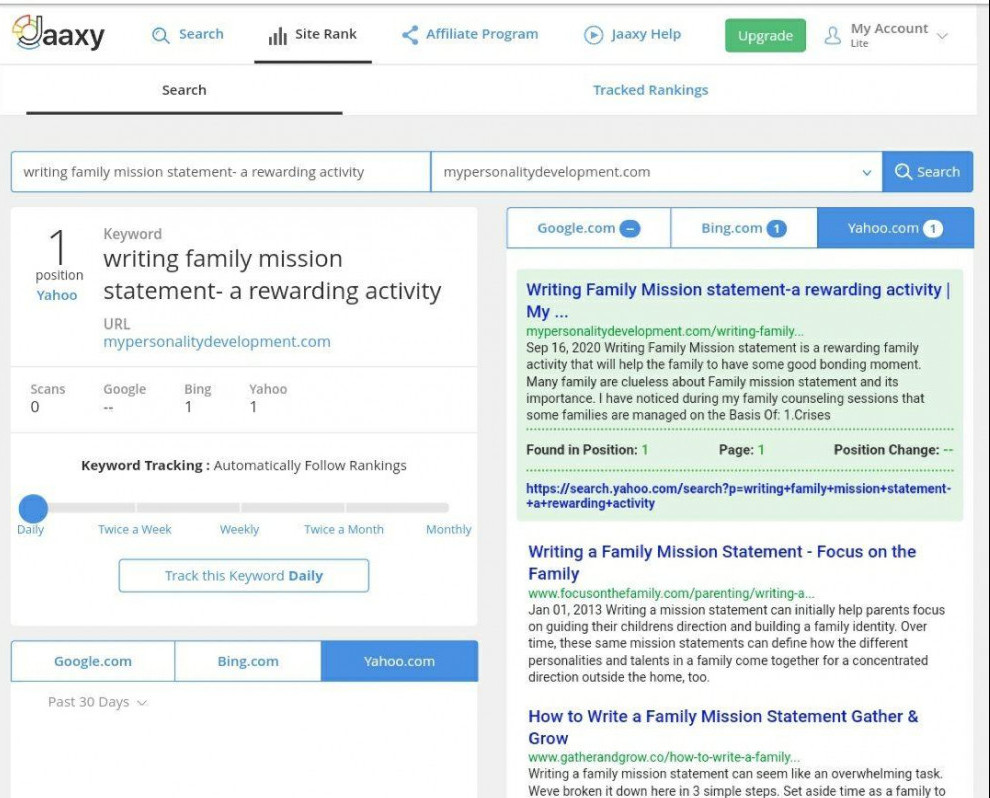Expand the My Account dropdown chevron

pyautogui.click(x=942, y=36)
